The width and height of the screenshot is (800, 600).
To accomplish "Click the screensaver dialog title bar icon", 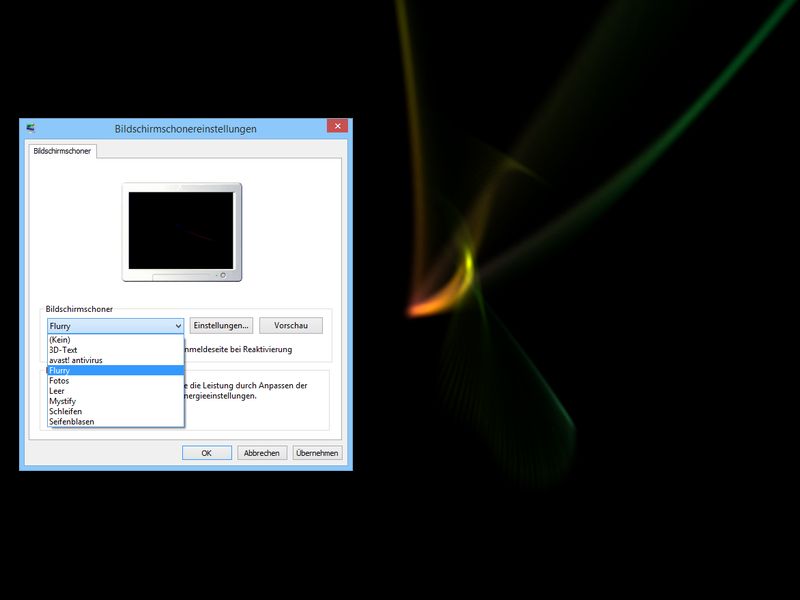I will pos(31,128).
